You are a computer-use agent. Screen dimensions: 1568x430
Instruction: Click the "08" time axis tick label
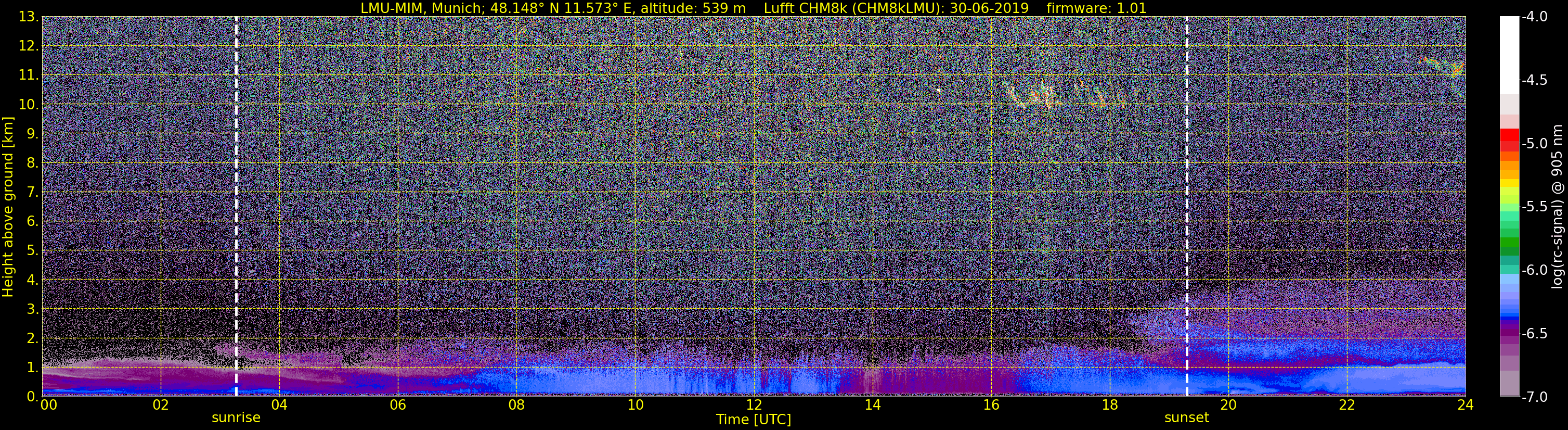[516, 405]
